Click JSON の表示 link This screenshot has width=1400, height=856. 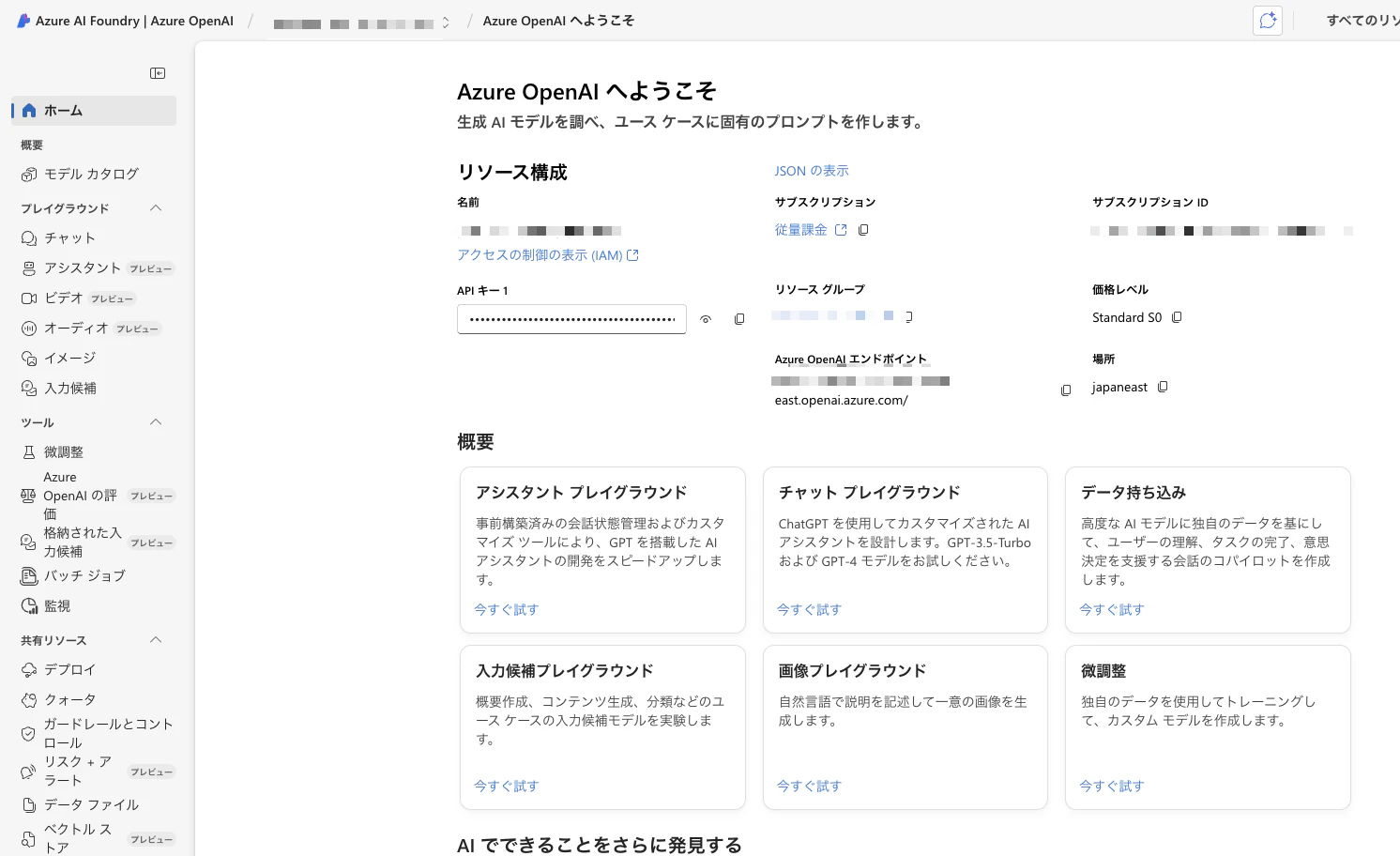pyautogui.click(x=812, y=171)
